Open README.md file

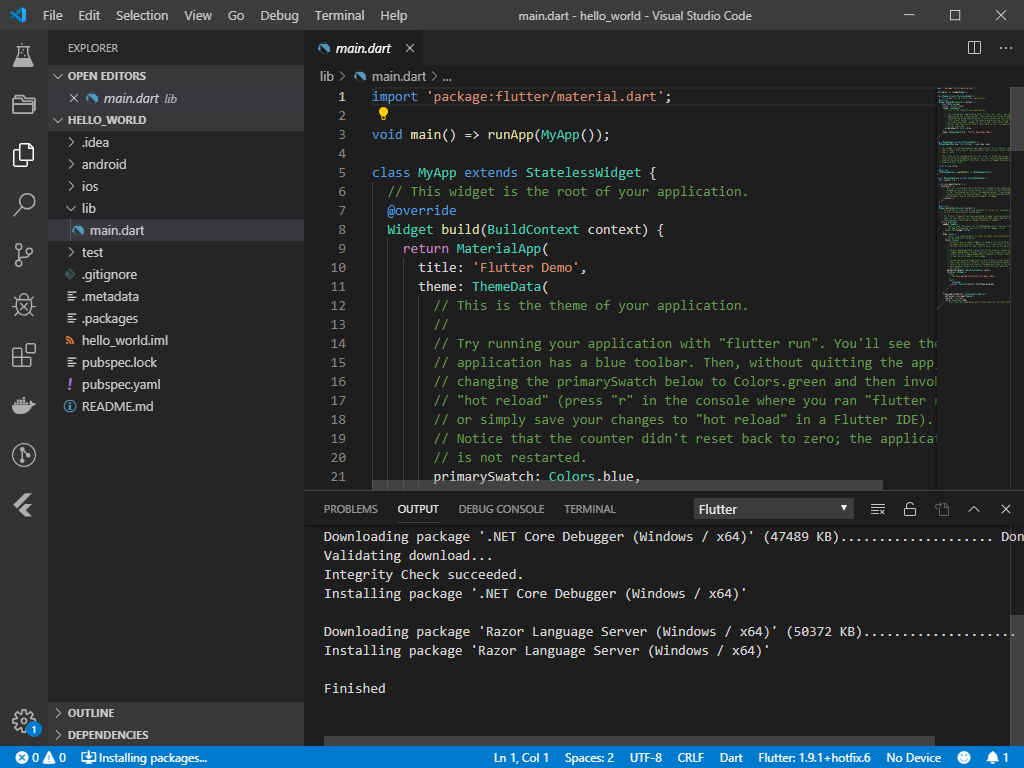pos(176,406)
